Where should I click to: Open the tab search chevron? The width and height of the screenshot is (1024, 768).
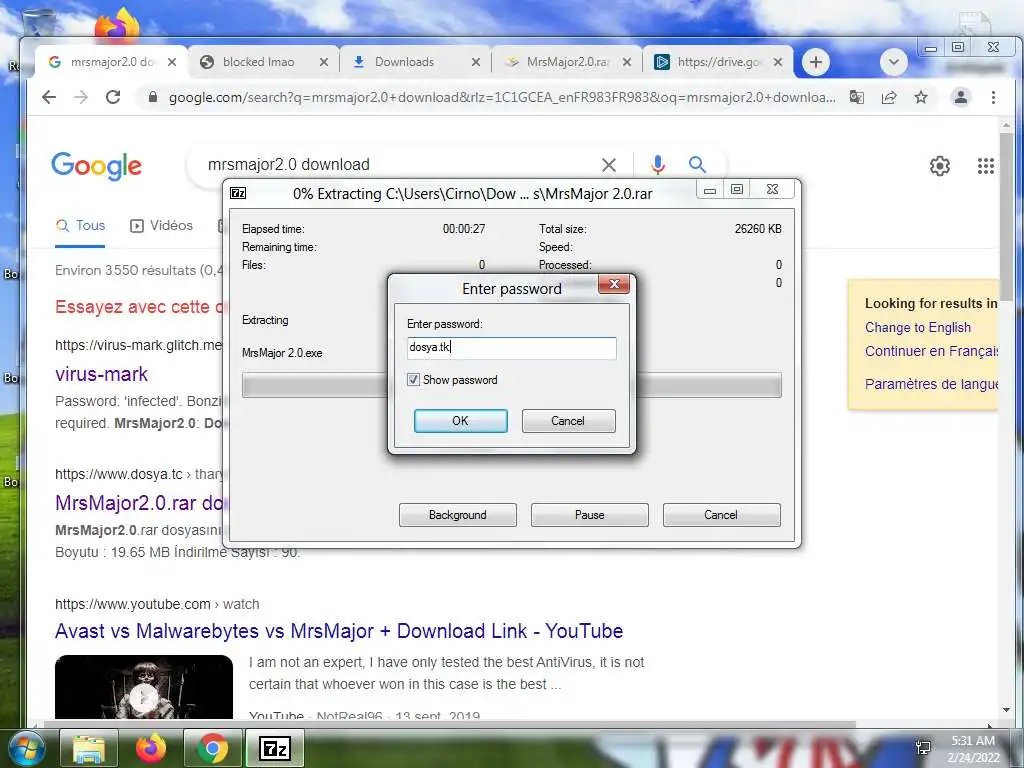(894, 62)
